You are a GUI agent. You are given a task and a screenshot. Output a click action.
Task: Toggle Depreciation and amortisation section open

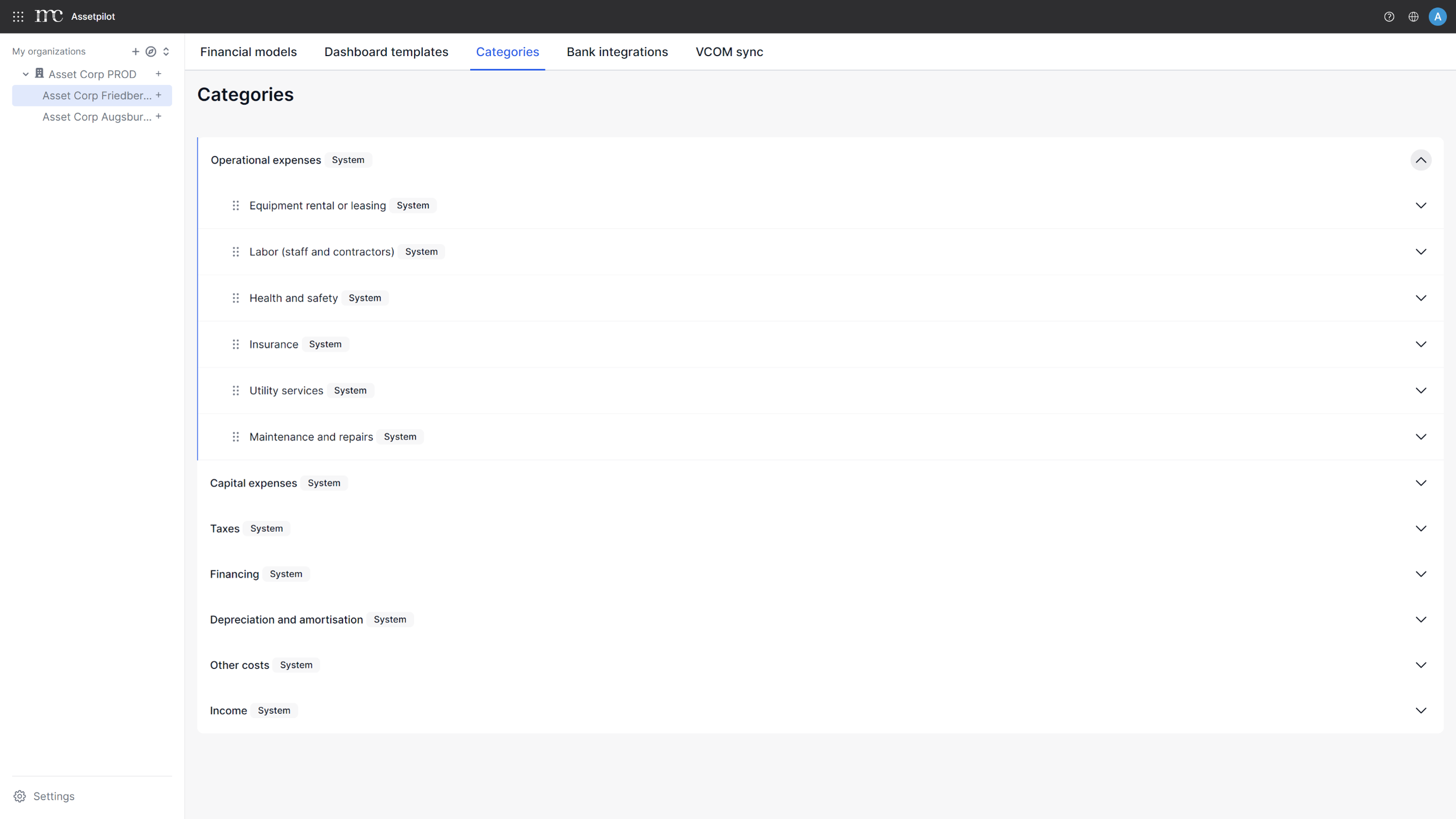pyautogui.click(x=1421, y=619)
